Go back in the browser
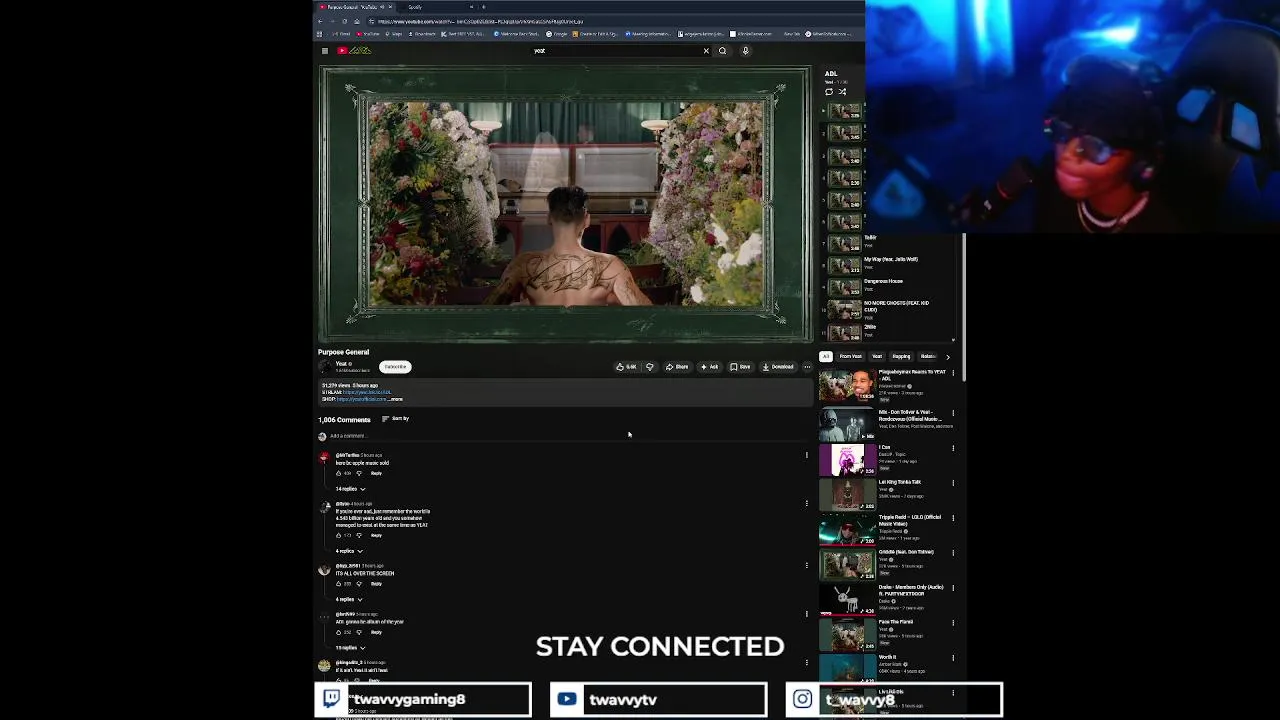This screenshot has height=720, width=1280. 321,21
